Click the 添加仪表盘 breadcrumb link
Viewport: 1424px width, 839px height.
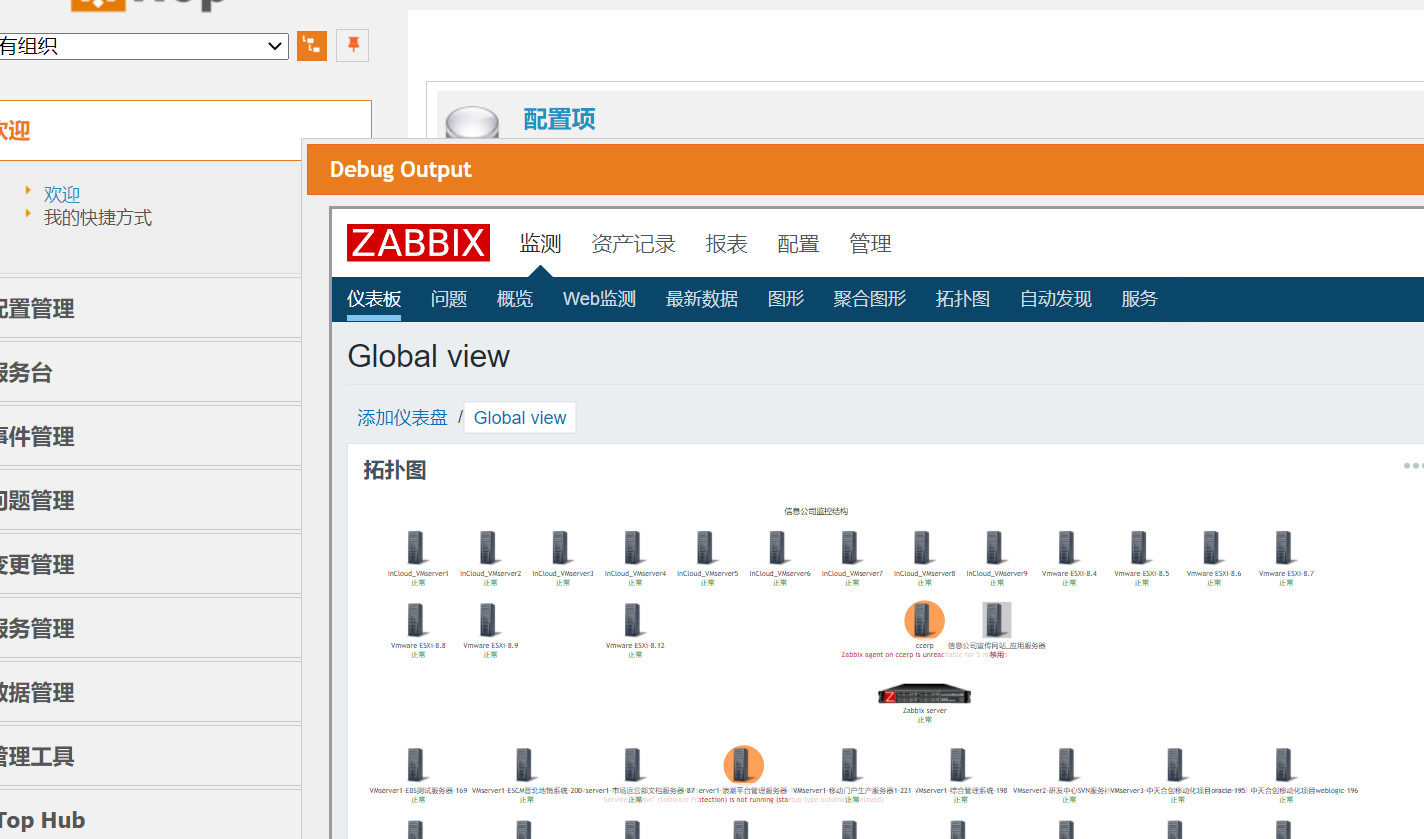[x=402, y=417]
